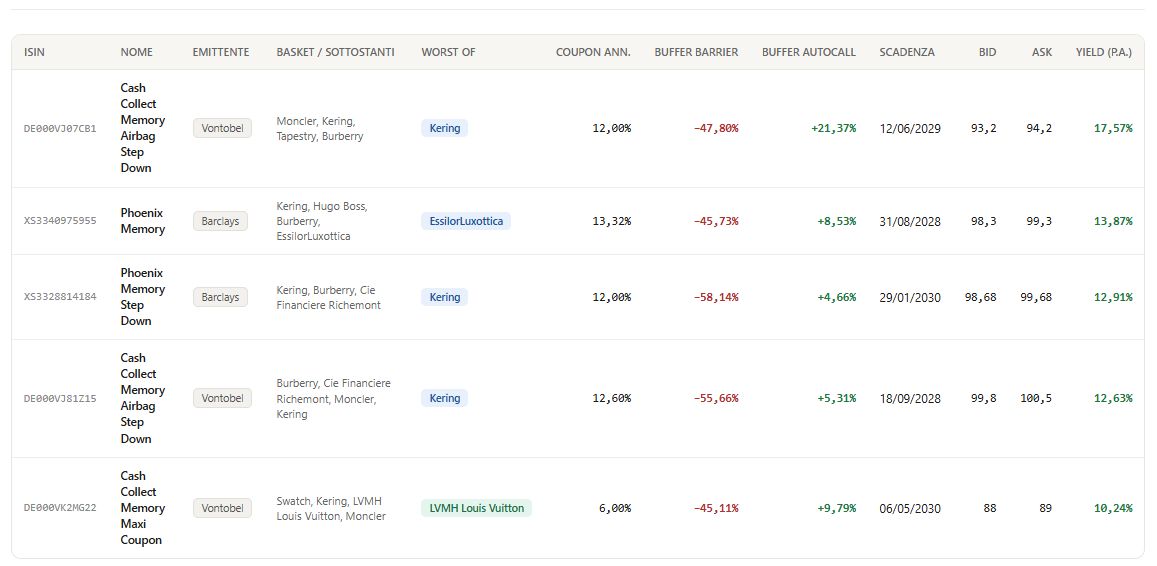Click basket Moncler, Kering, Tapestry, Burberry

[x=320, y=128]
